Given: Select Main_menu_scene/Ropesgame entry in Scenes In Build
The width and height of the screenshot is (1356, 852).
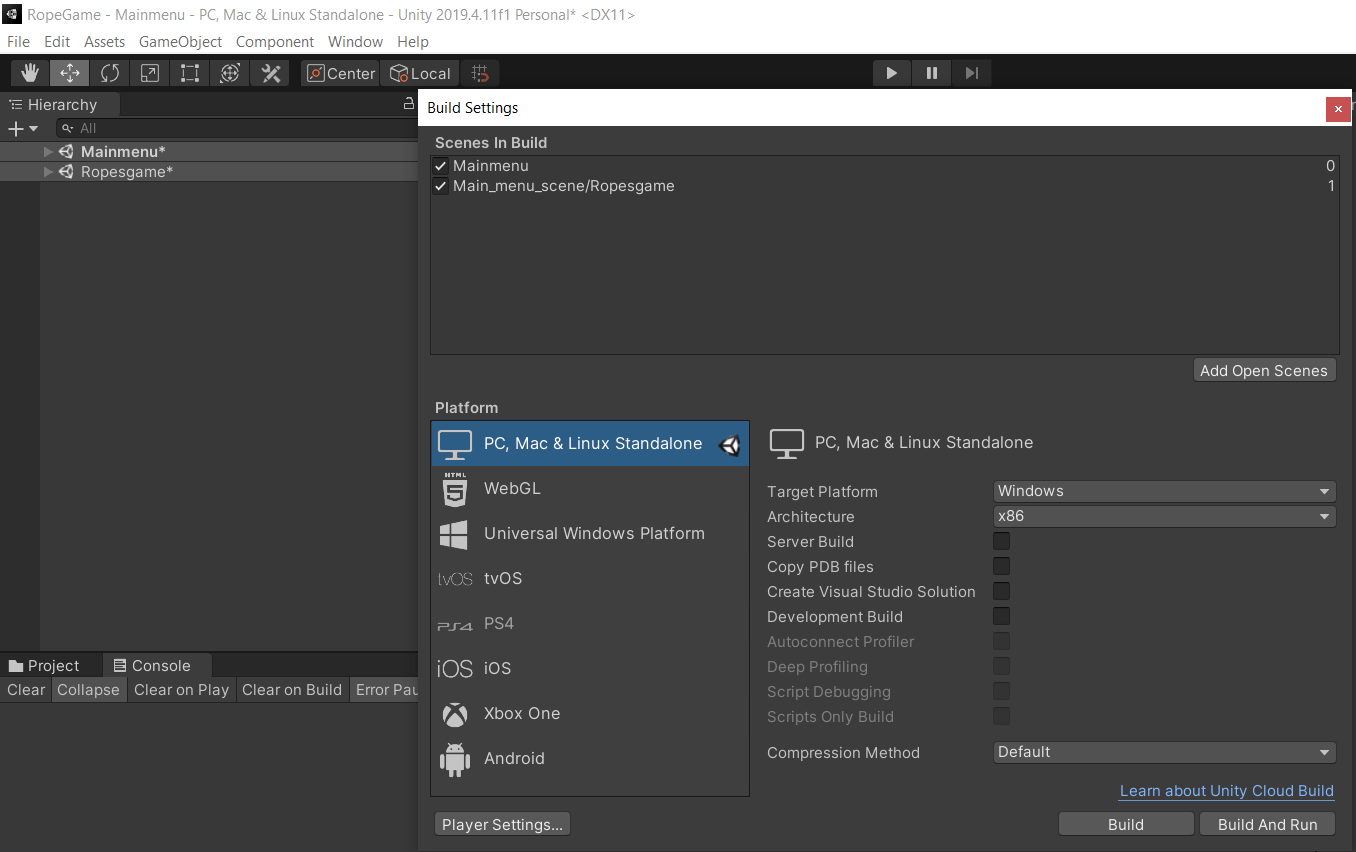Looking at the screenshot, I should [x=885, y=186].
